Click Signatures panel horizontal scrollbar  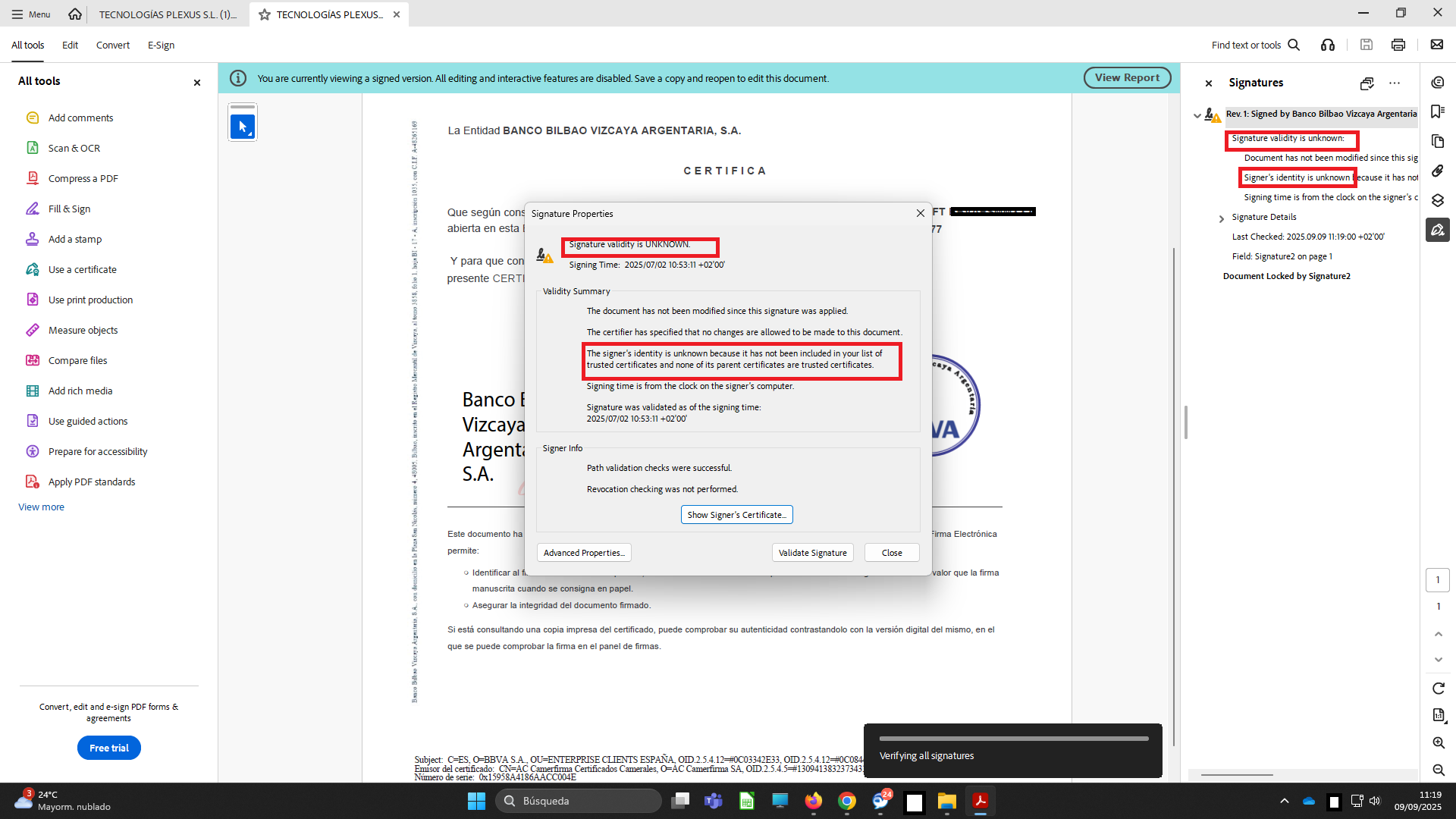[1237, 774]
